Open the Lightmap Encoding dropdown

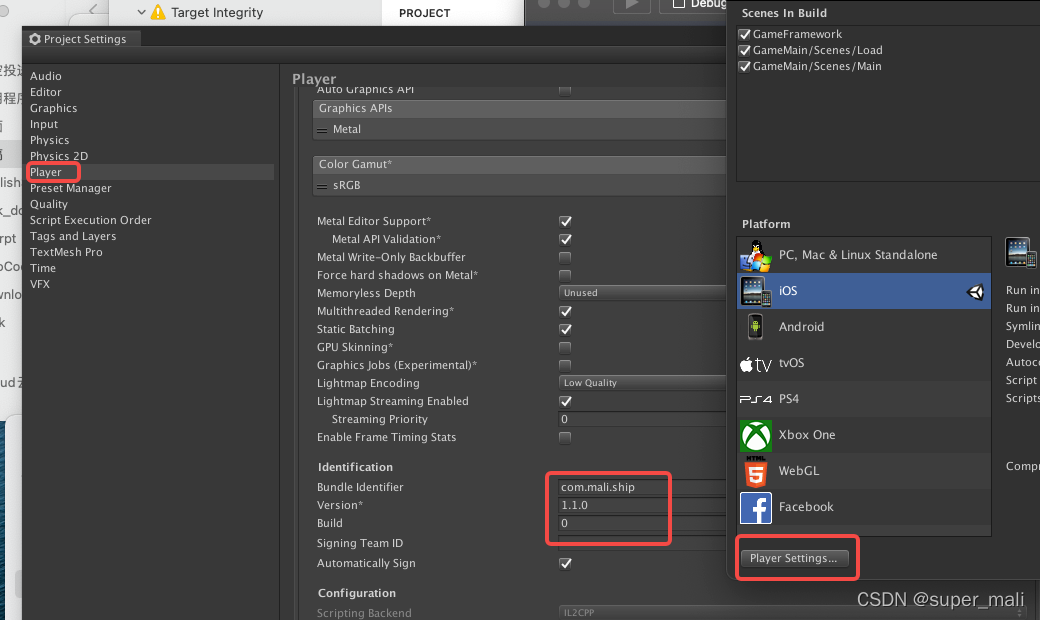642,383
